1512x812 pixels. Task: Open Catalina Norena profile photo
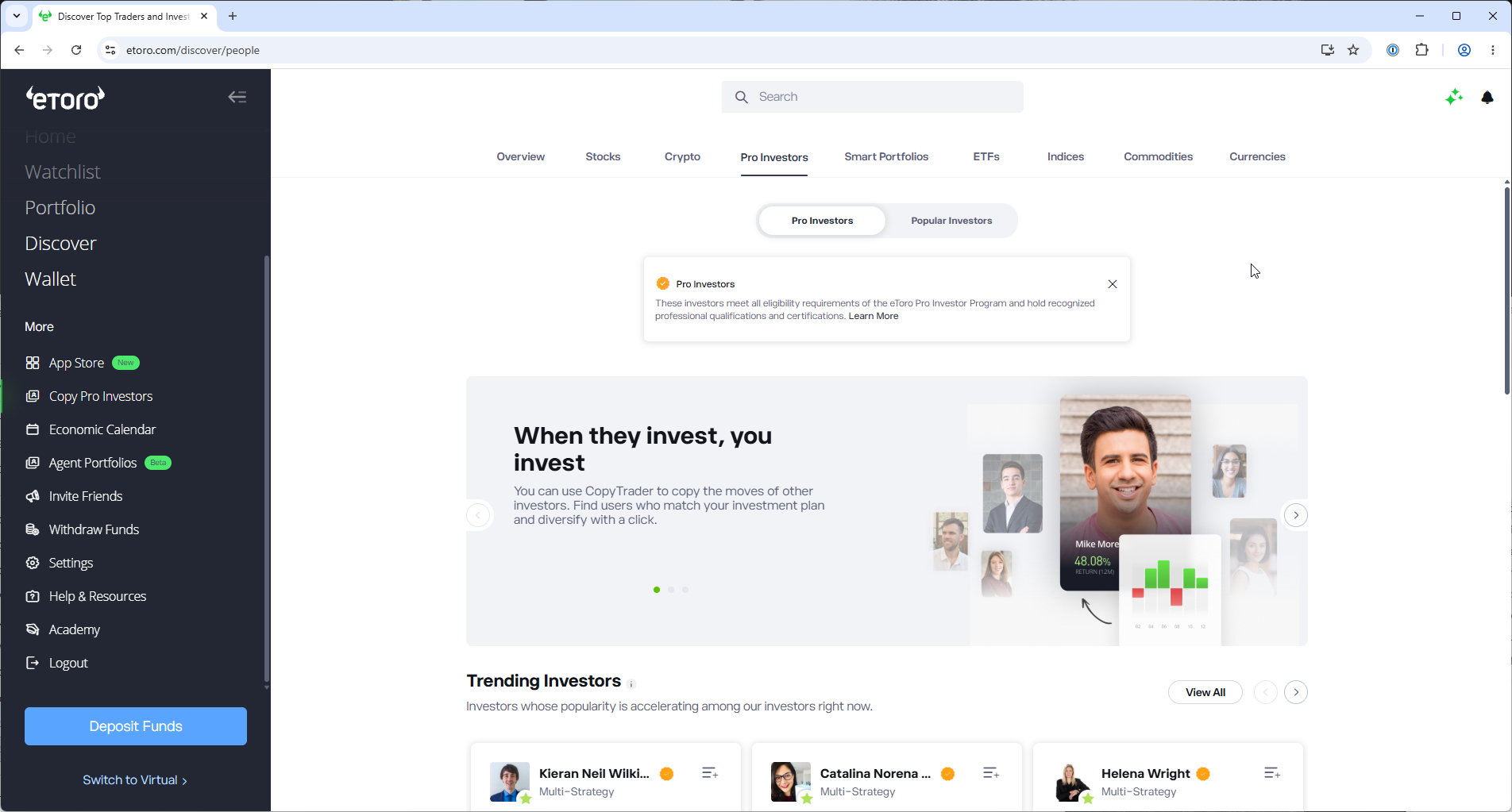pos(791,782)
